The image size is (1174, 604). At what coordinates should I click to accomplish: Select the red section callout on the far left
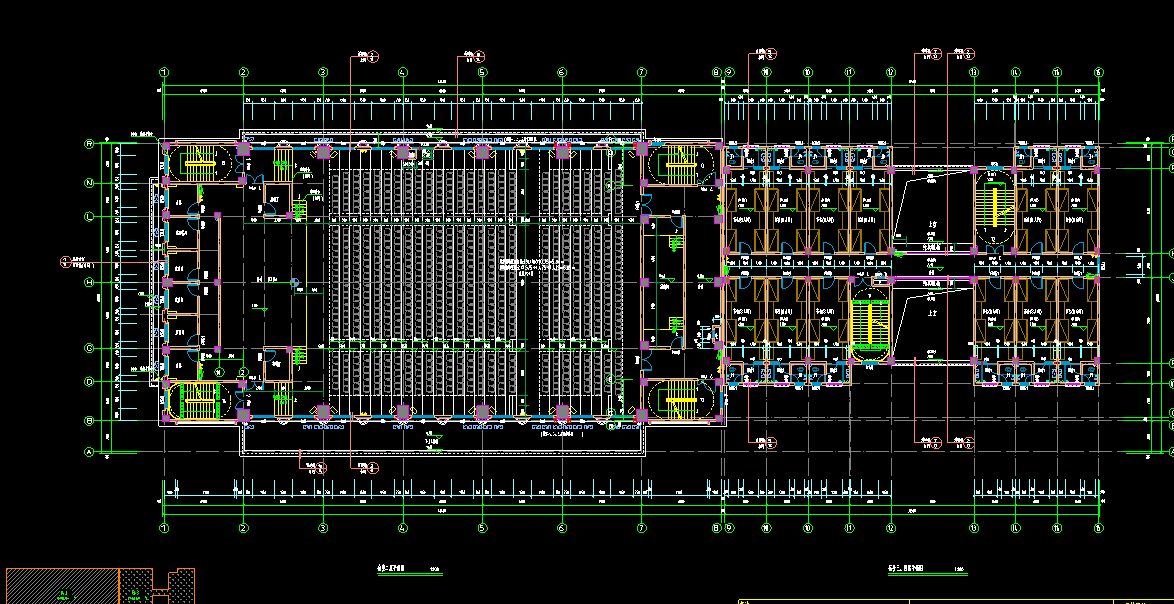tap(67, 262)
